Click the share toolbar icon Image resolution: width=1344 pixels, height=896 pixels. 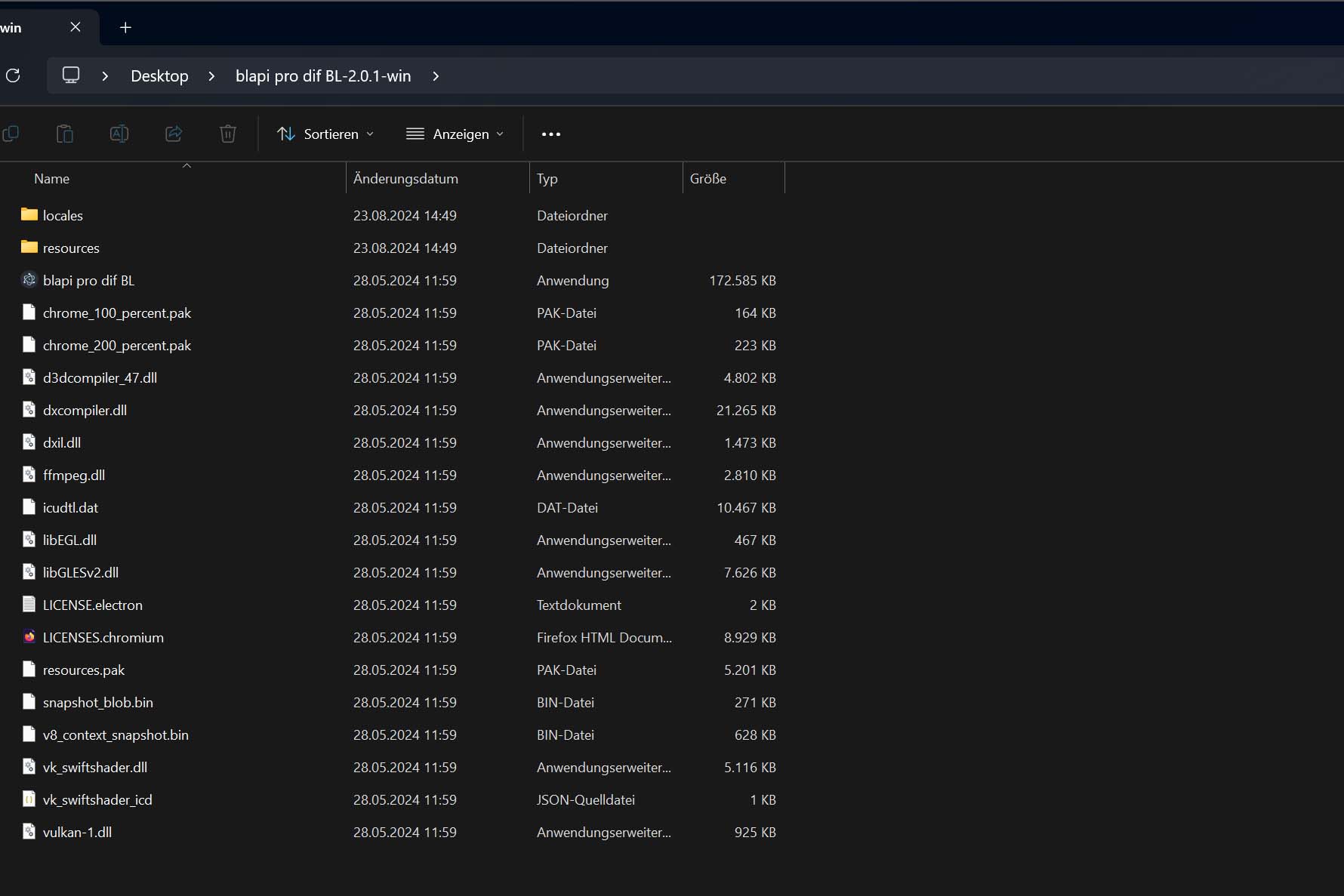174,134
